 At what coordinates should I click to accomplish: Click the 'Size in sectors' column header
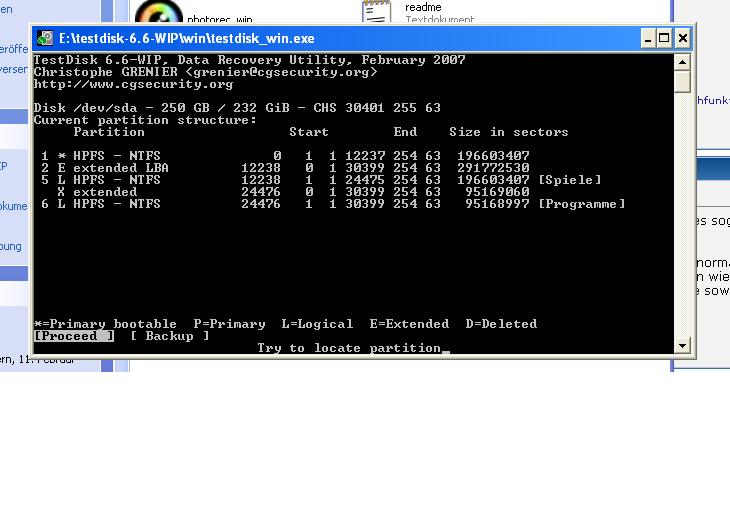coord(509,132)
